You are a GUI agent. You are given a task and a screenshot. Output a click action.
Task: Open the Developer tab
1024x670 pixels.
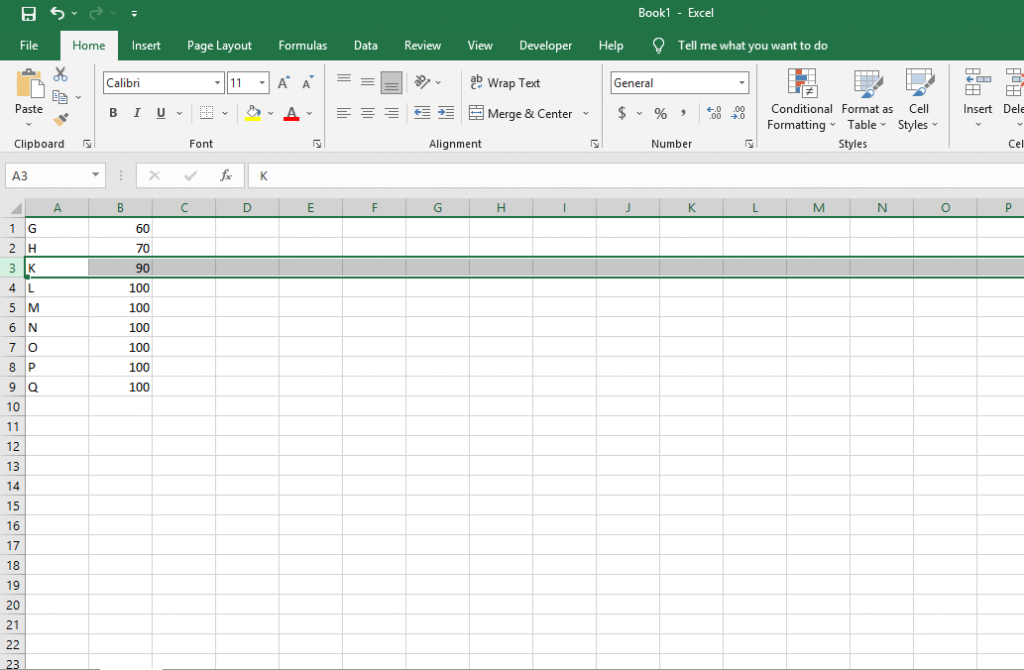(x=545, y=45)
